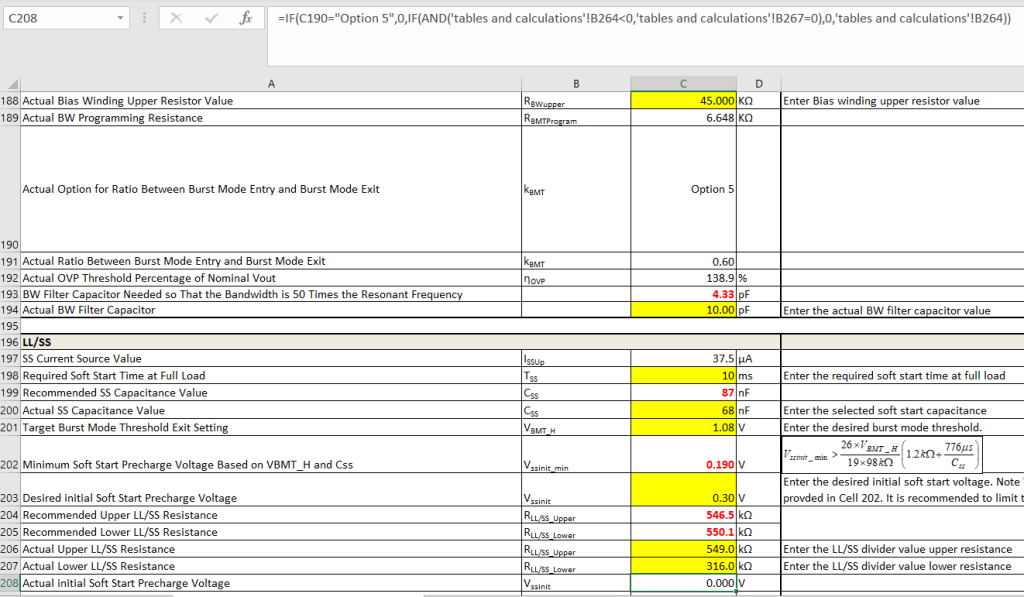Click the Cancel X icon in formula bar

pyautogui.click(x=176, y=18)
